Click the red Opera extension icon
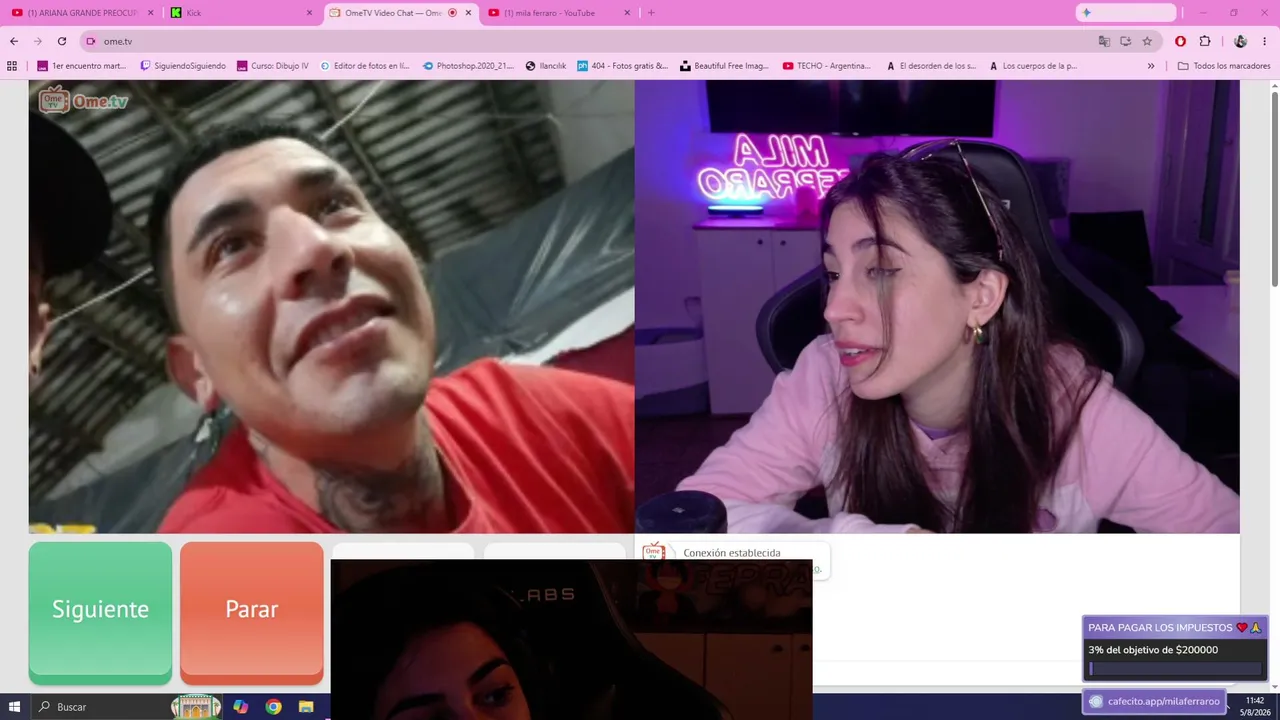The image size is (1280, 720). pos(1180,41)
